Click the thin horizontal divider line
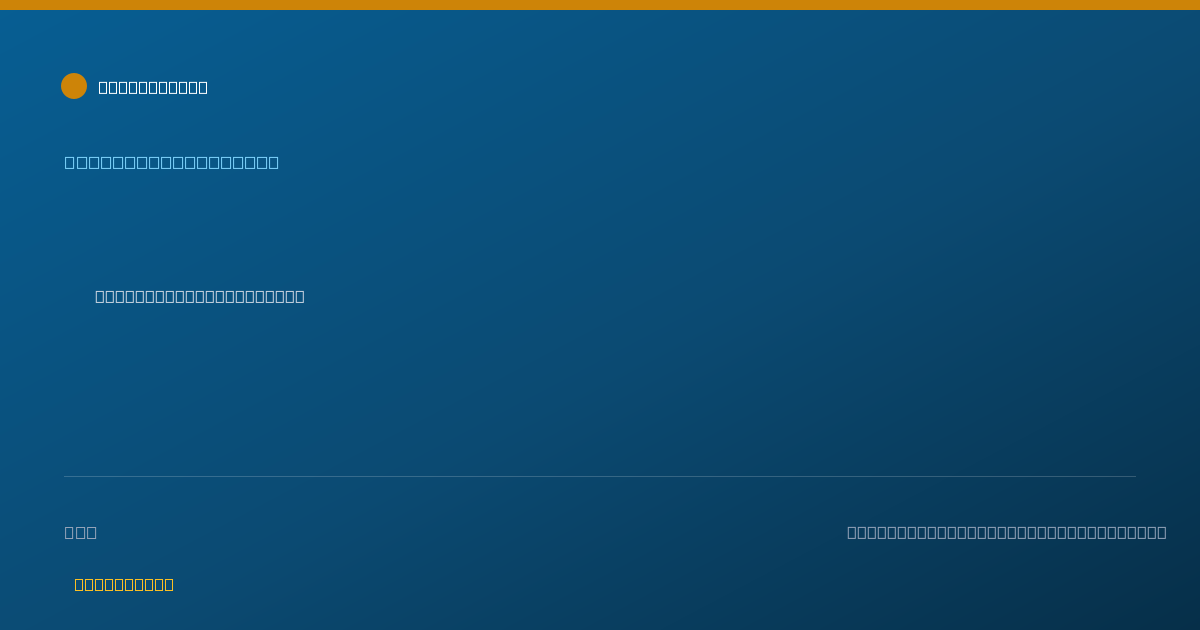1200x630 pixels. [x=600, y=476]
